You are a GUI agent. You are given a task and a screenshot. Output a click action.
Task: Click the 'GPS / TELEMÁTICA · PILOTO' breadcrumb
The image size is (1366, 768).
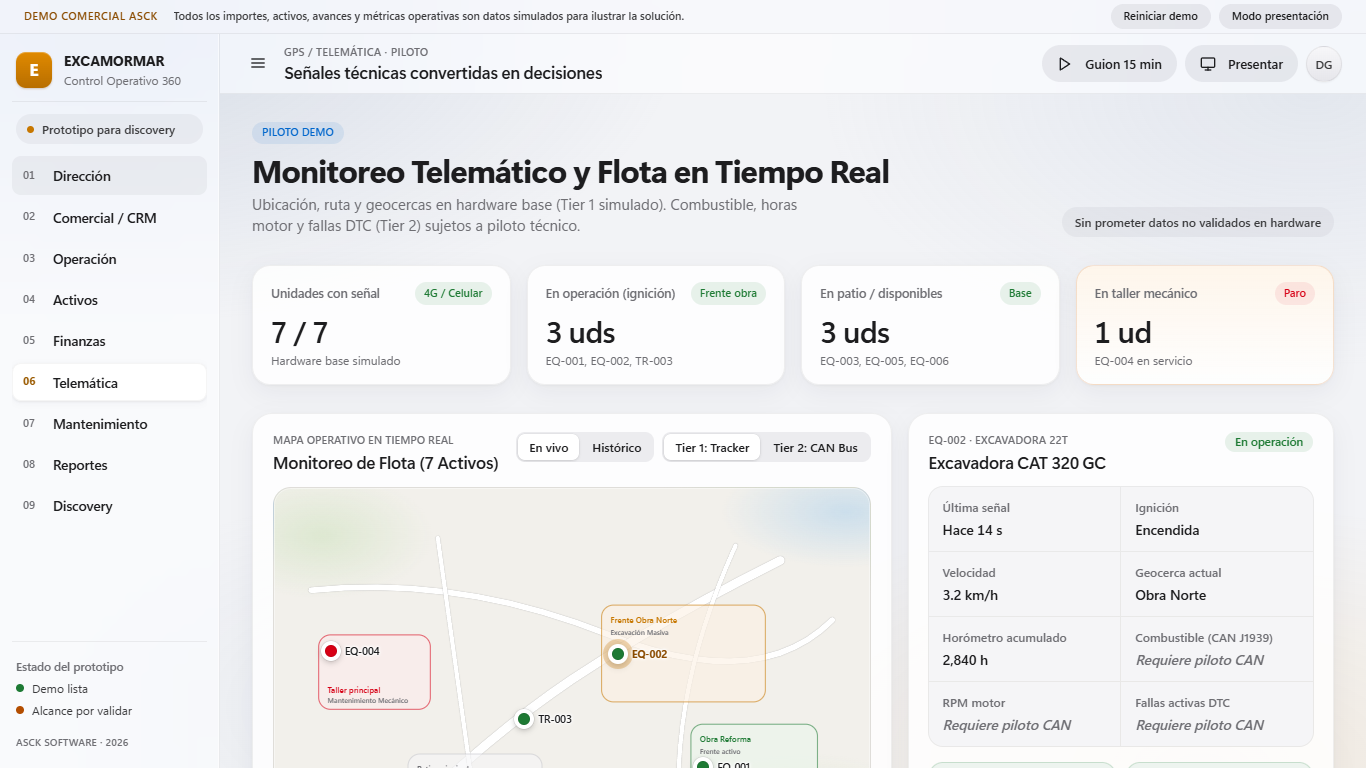pos(356,52)
